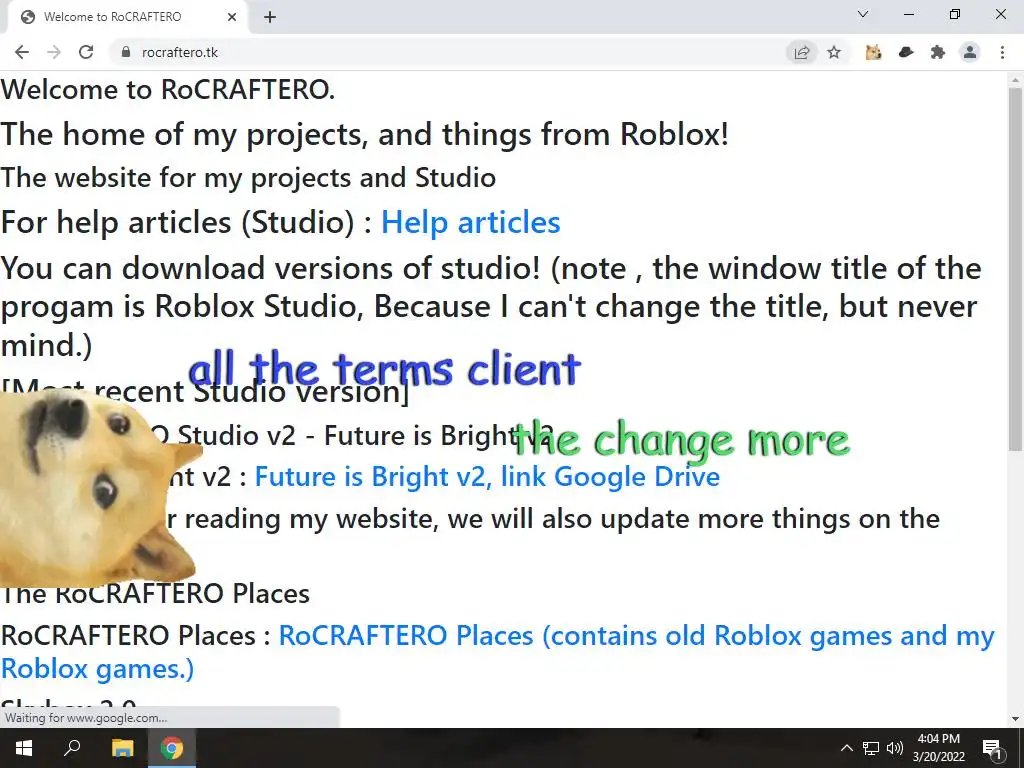1024x768 pixels.
Task: Click the 'The RoCRAFTERO Places' heading text
Action: click(x=155, y=594)
